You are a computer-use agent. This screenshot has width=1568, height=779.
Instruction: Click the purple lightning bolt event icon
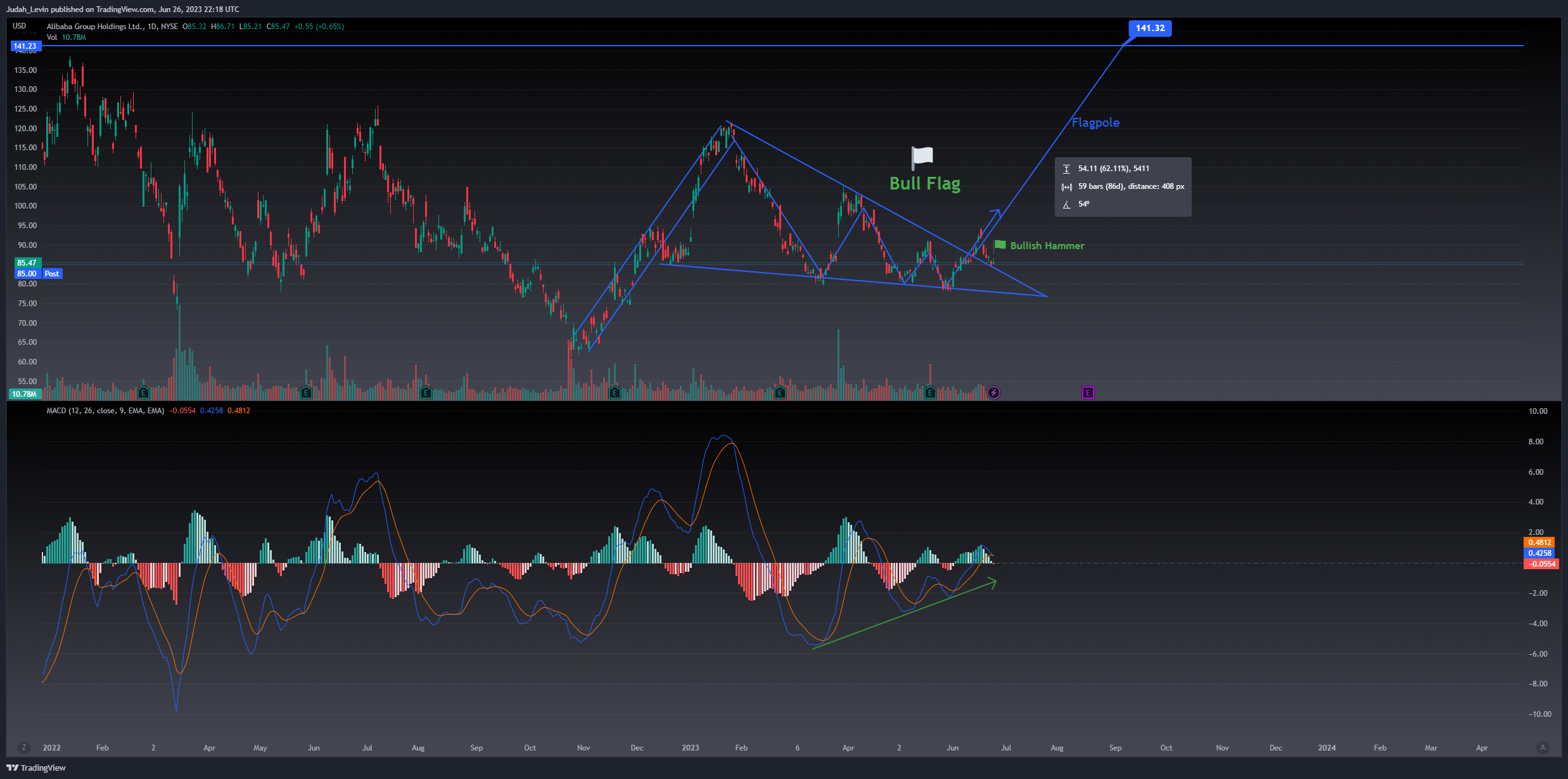pos(993,392)
